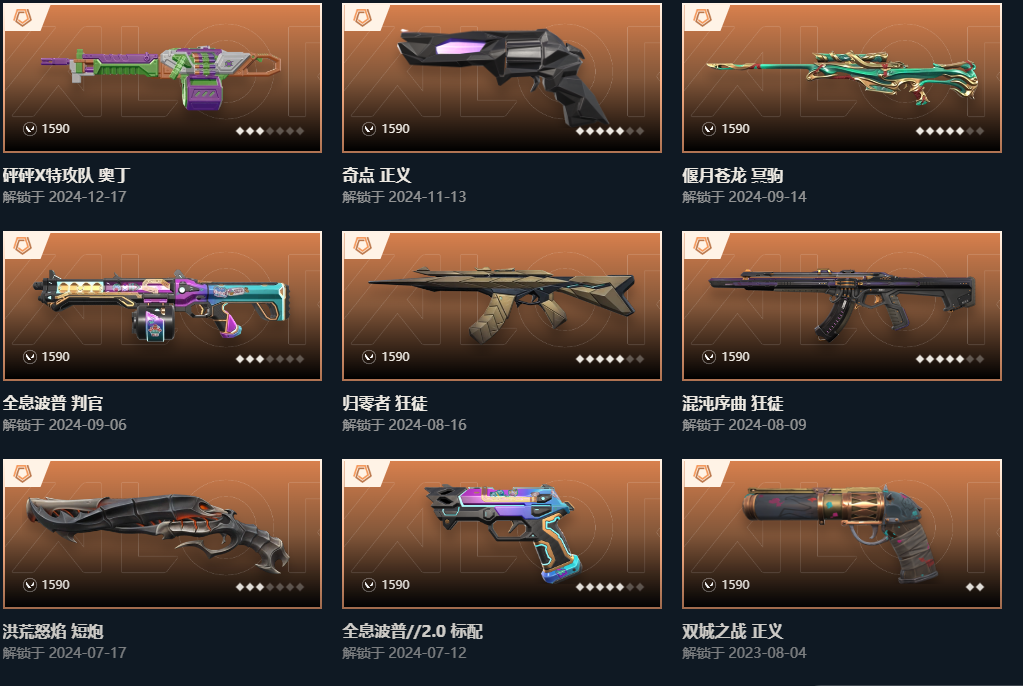Click the 全息波普//2.0 标配 skin name
The width and height of the screenshot is (1023, 686).
(412, 631)
